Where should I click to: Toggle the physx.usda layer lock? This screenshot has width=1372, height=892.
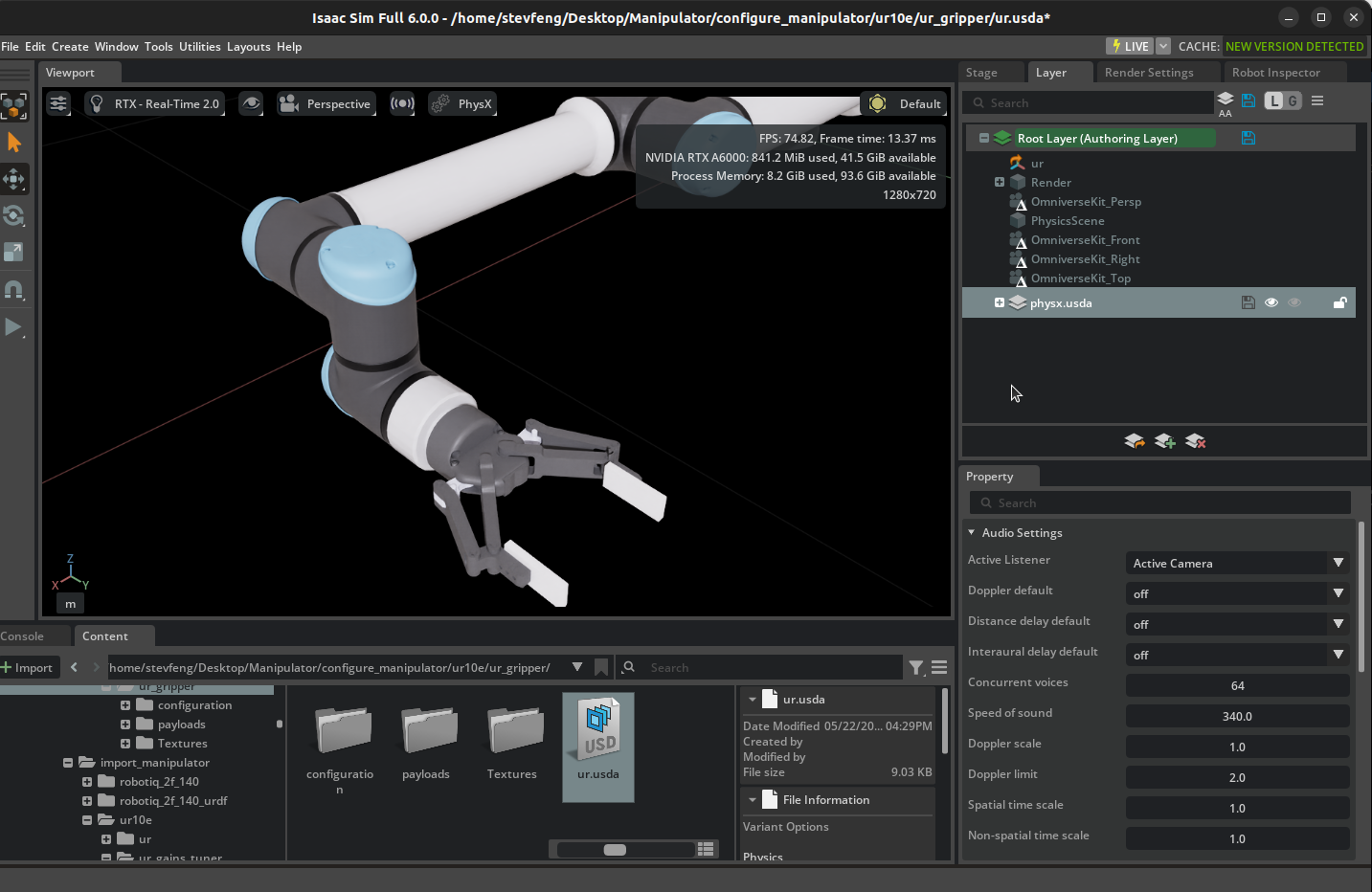pos(1340,302)
